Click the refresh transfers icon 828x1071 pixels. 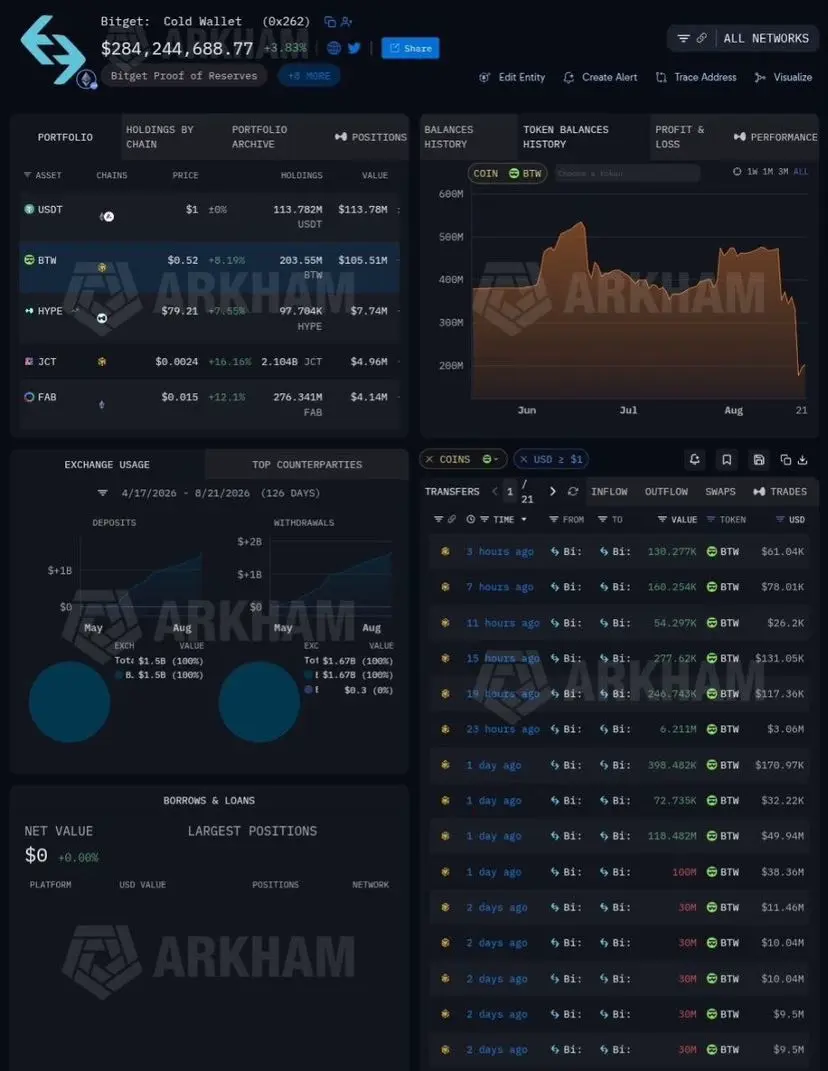click(572, 491)
